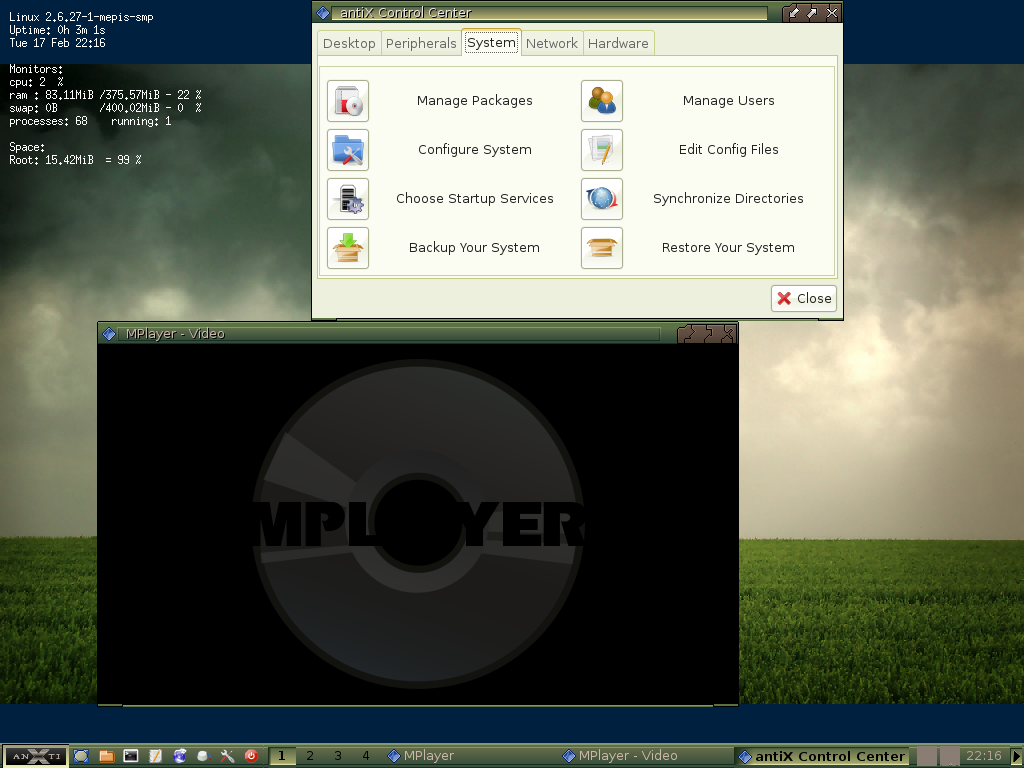Click the processes count line on desktop
This screenshot has height=768, width=1024.
pos(90,121)
